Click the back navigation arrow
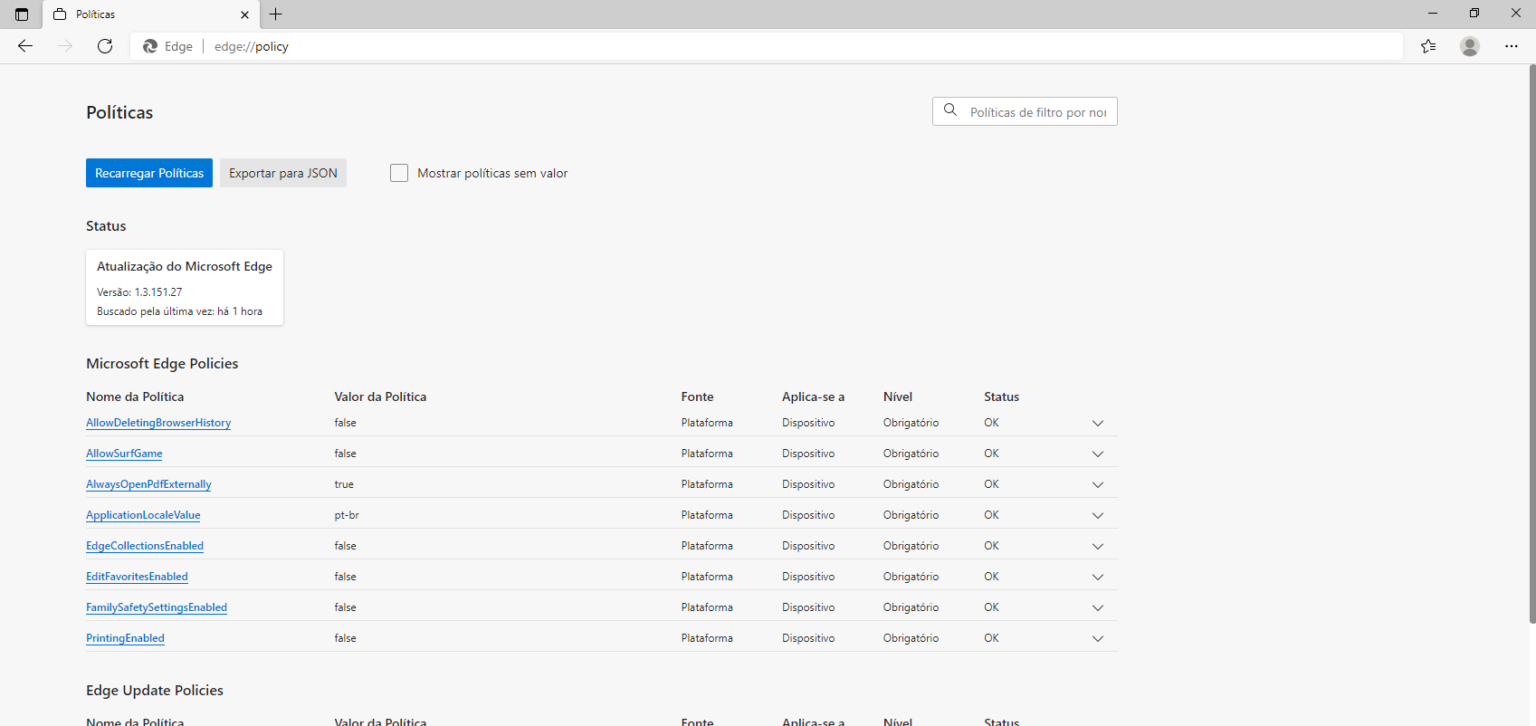Image resolution: width=1536 pixels, height=726 pixels. 24,46
